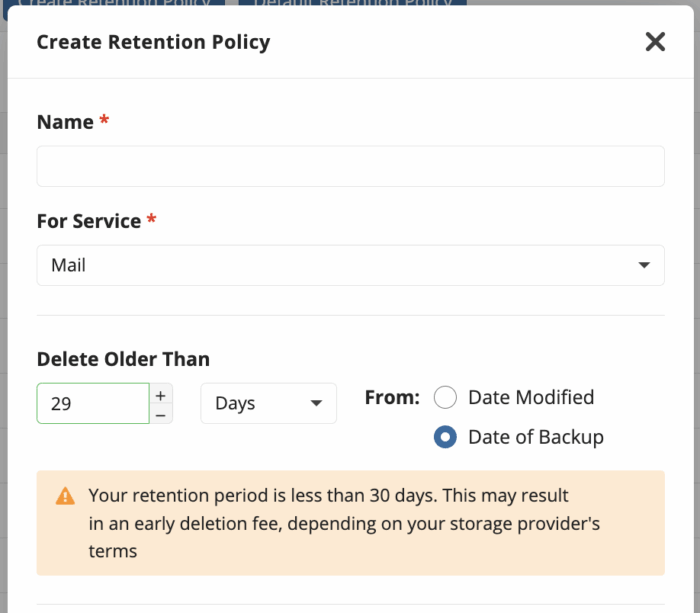Click the Create Retention Policy button behind dialog
Viewport: 700px width, 613px height.
115,3
